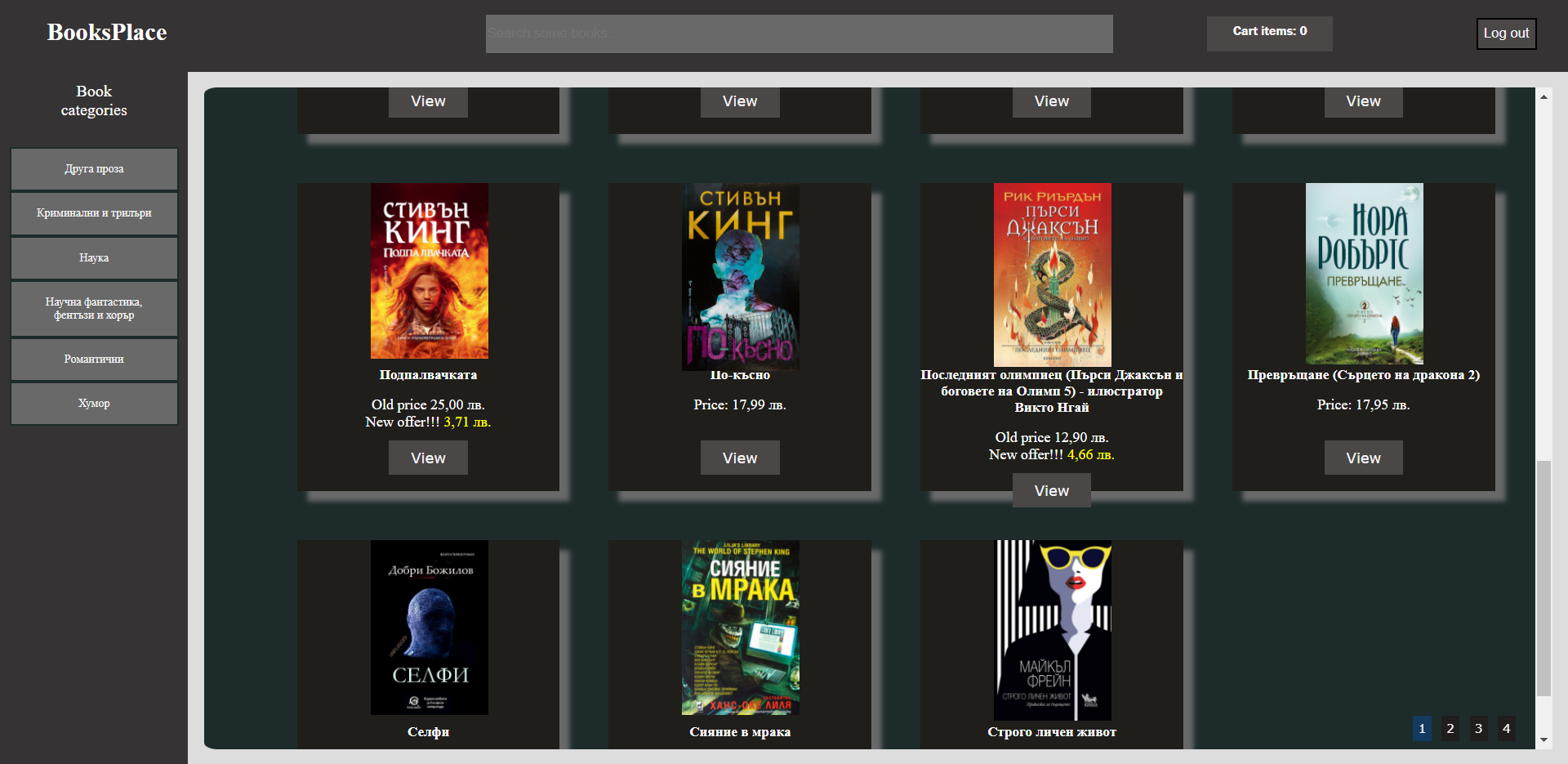Select the Наука category
Screen dimensions: 1568x764
[94, 258]
